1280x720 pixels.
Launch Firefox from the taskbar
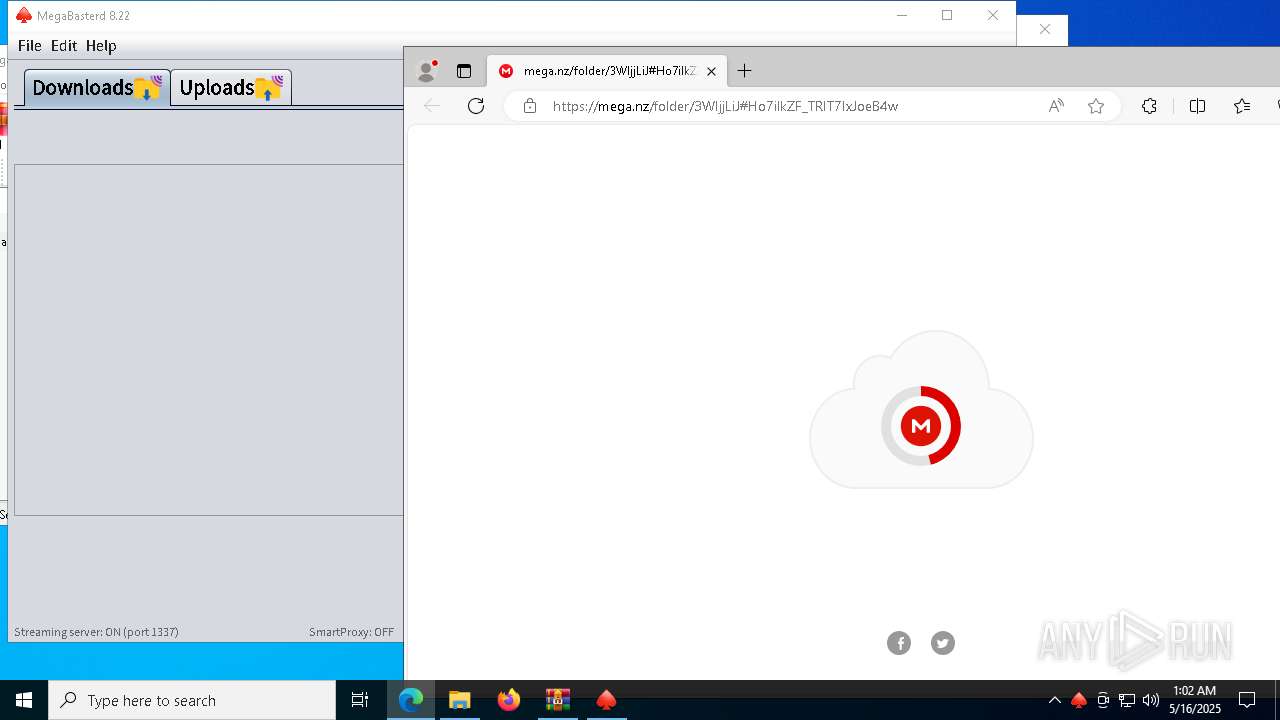coord(509,700)
